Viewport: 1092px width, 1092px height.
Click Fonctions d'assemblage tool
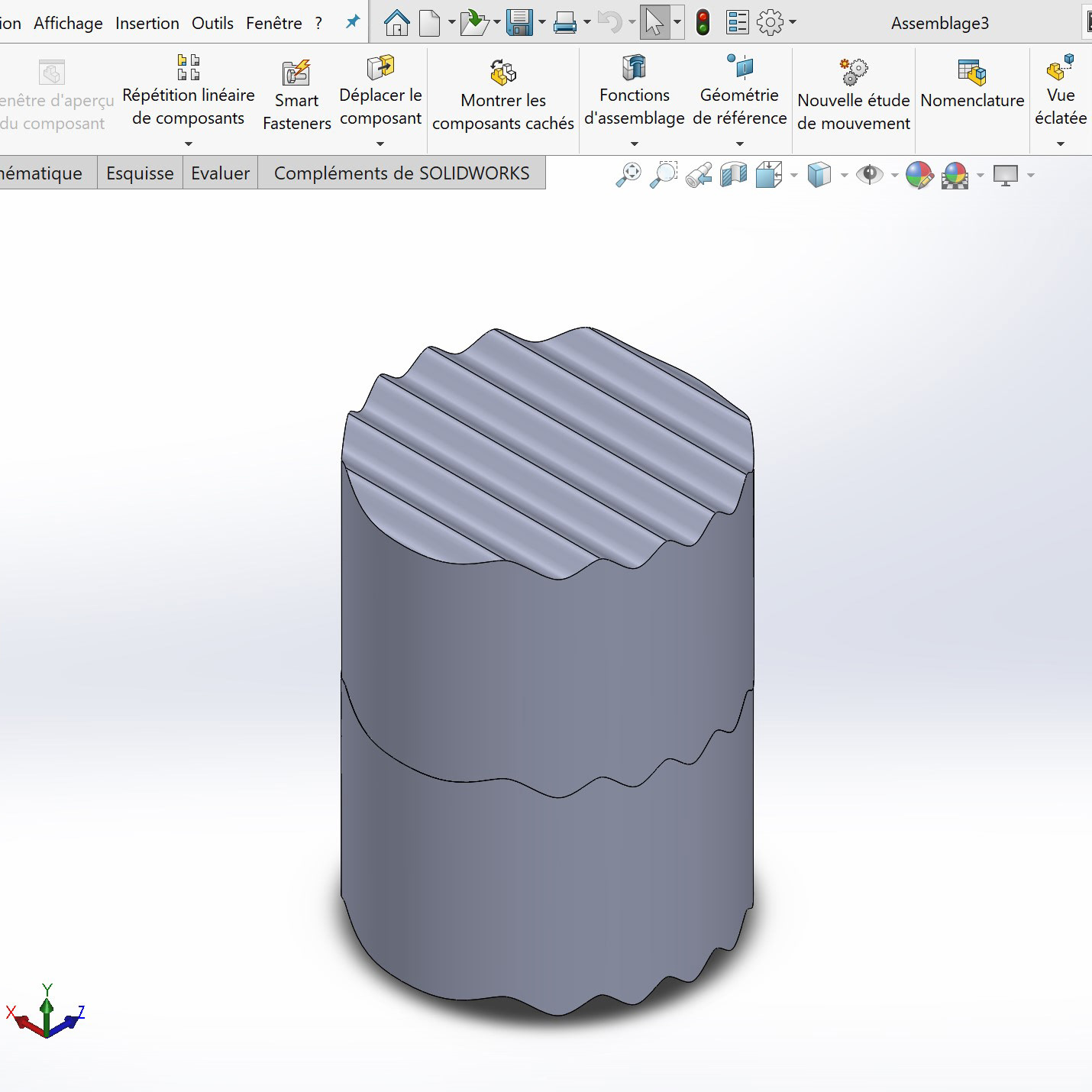coord(635,90)
